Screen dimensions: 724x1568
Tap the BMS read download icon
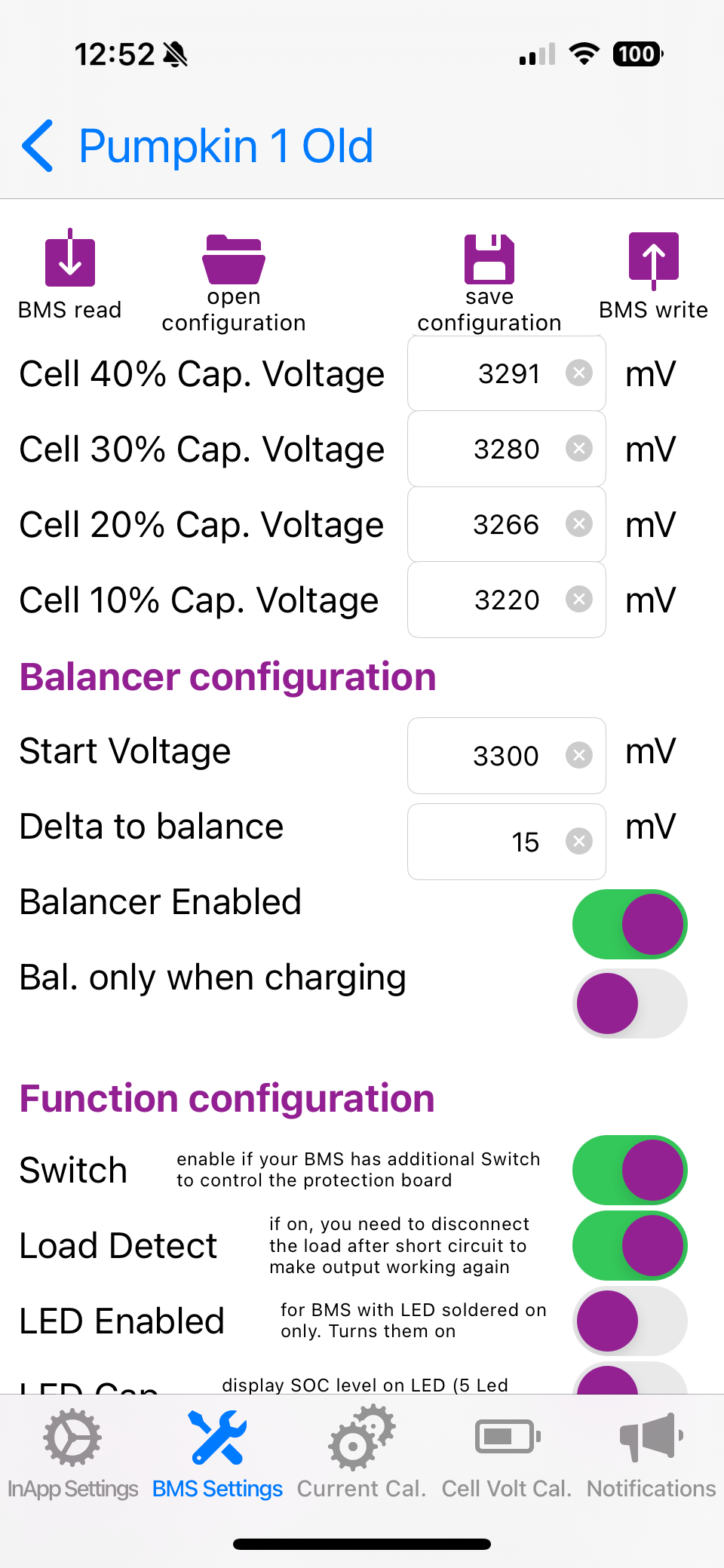[x=70, y=260]
